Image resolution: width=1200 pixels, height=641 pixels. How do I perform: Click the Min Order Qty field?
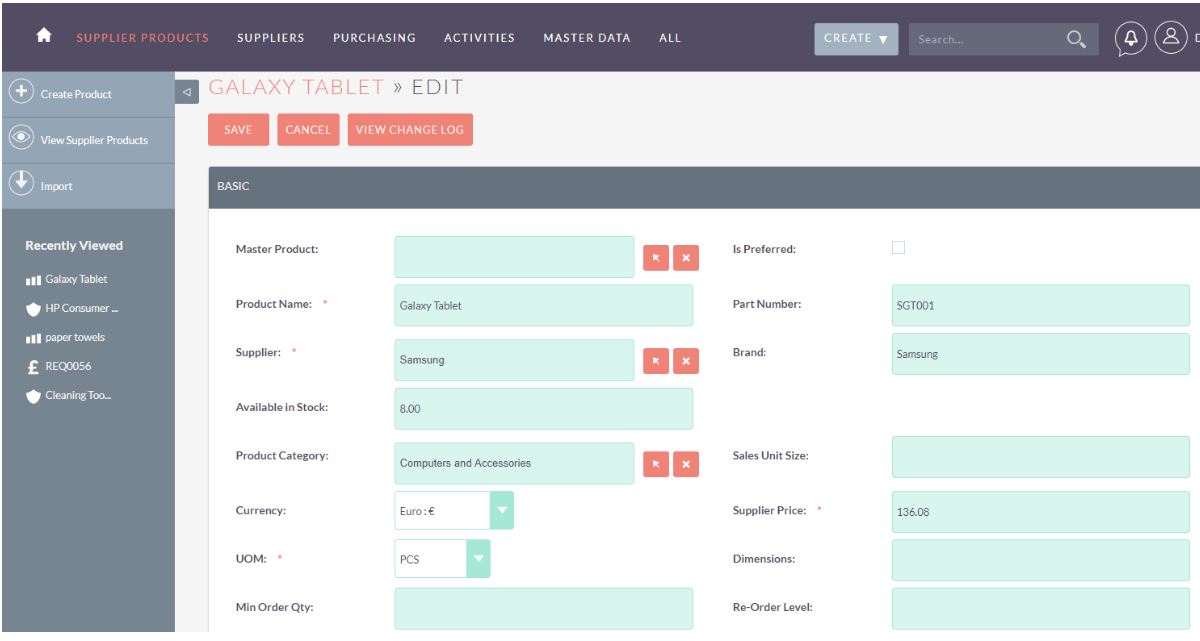[544, 608]
